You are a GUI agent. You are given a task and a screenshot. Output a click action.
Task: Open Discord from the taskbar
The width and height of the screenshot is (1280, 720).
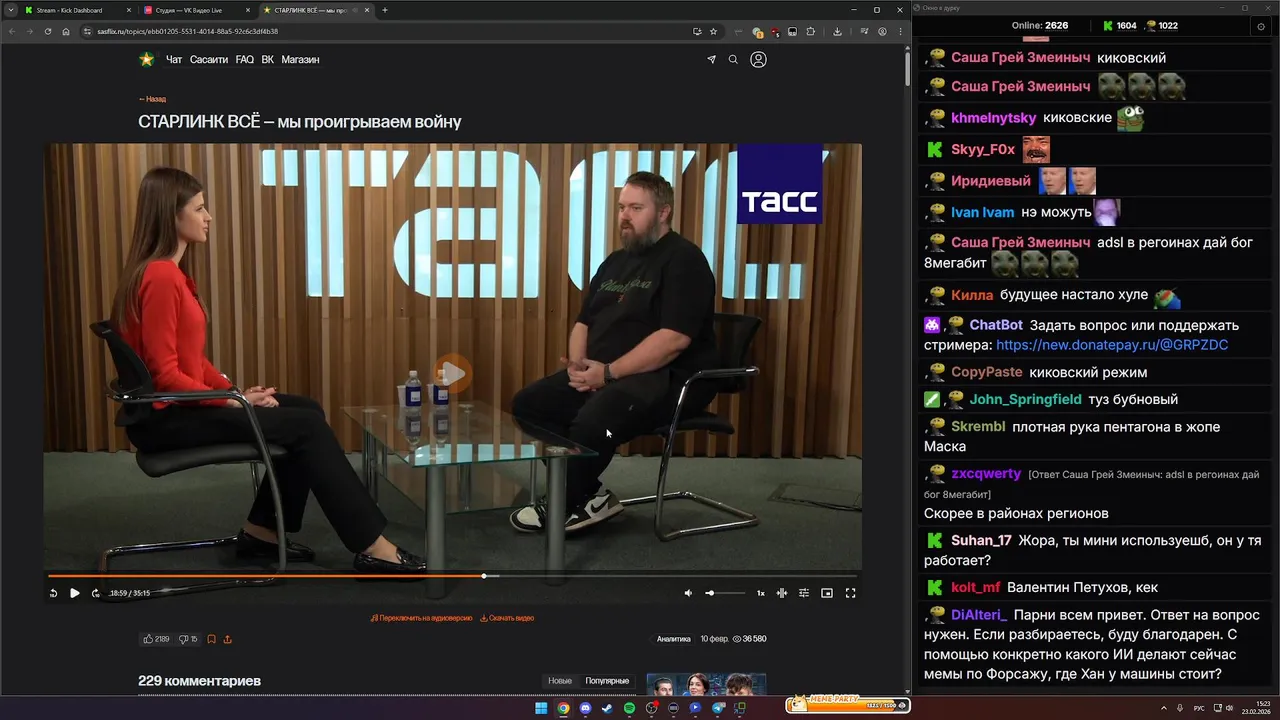pyautogui.click(x=585, y=708)
